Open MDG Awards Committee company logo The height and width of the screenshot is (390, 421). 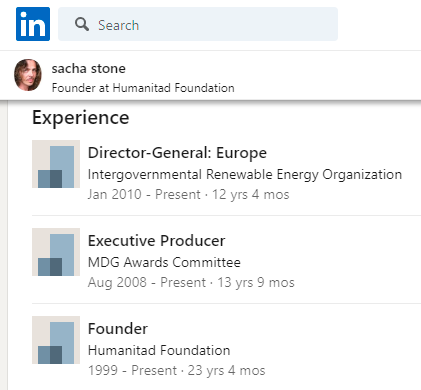tap(56, 252)
